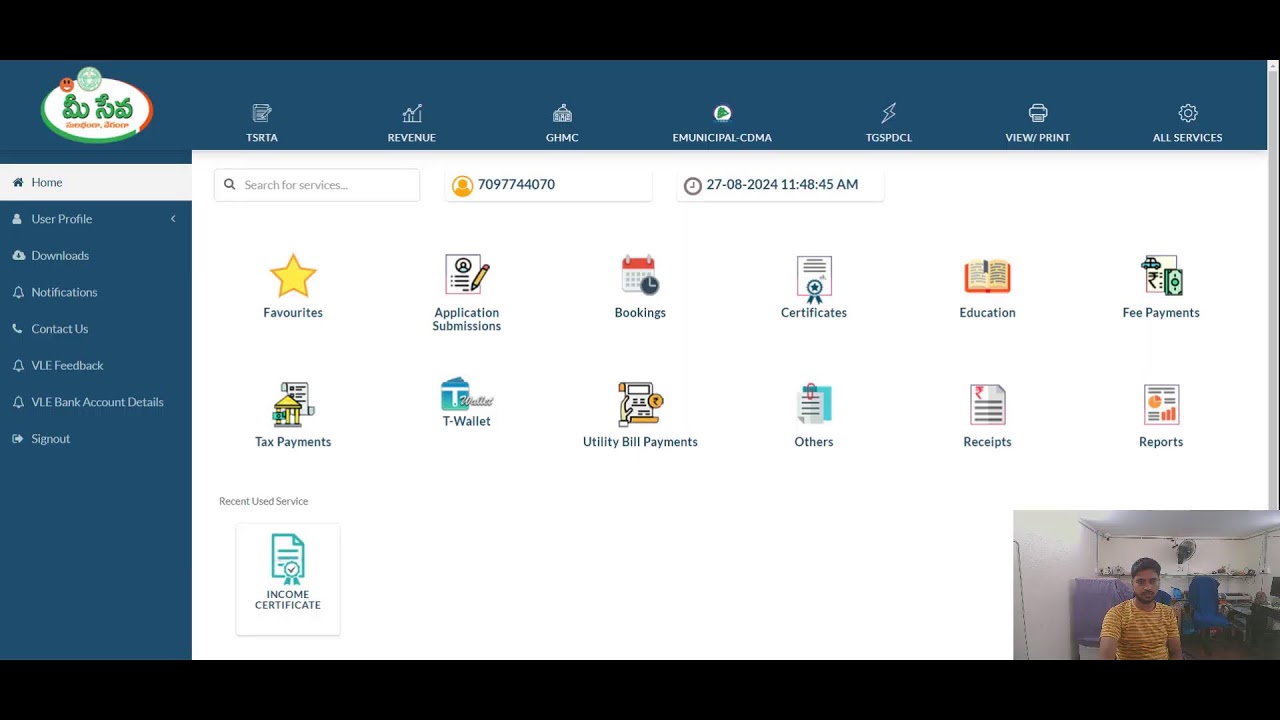Click the user id 7097744070 text
The width and height of the screenshot is (1280, 720).
(x=516, y=184)
